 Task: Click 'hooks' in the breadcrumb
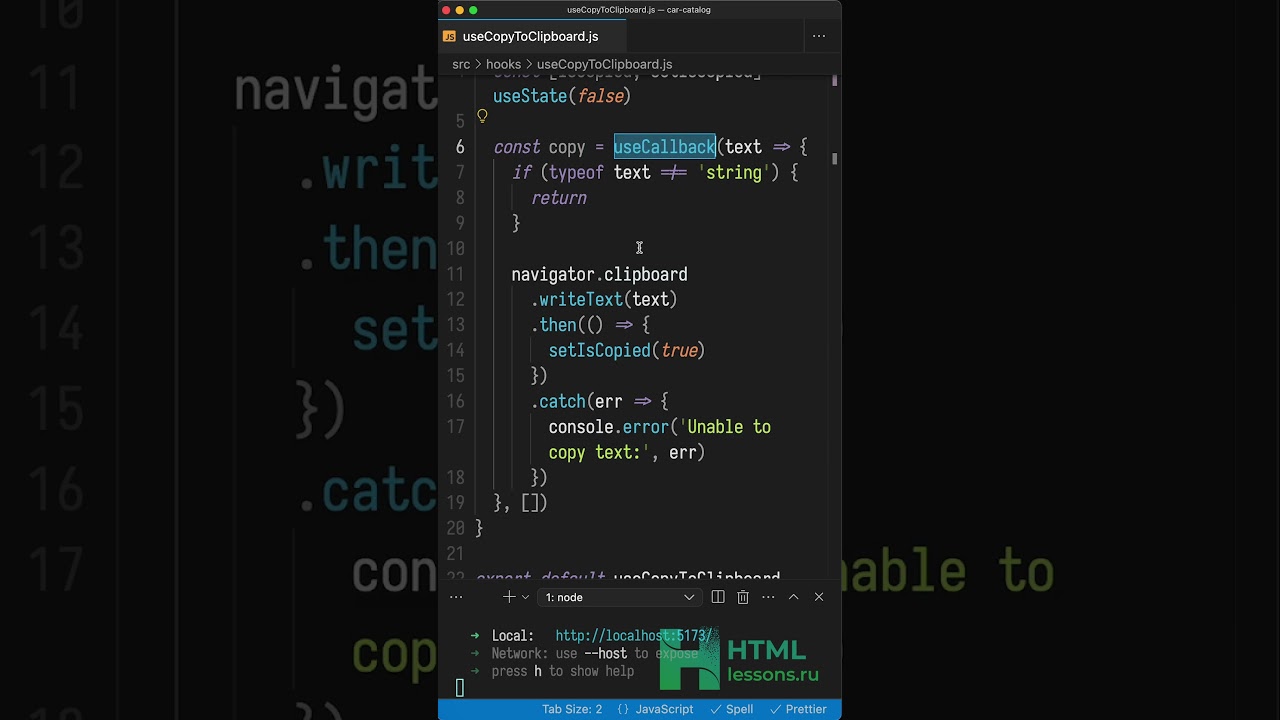(x=503, y=64)
